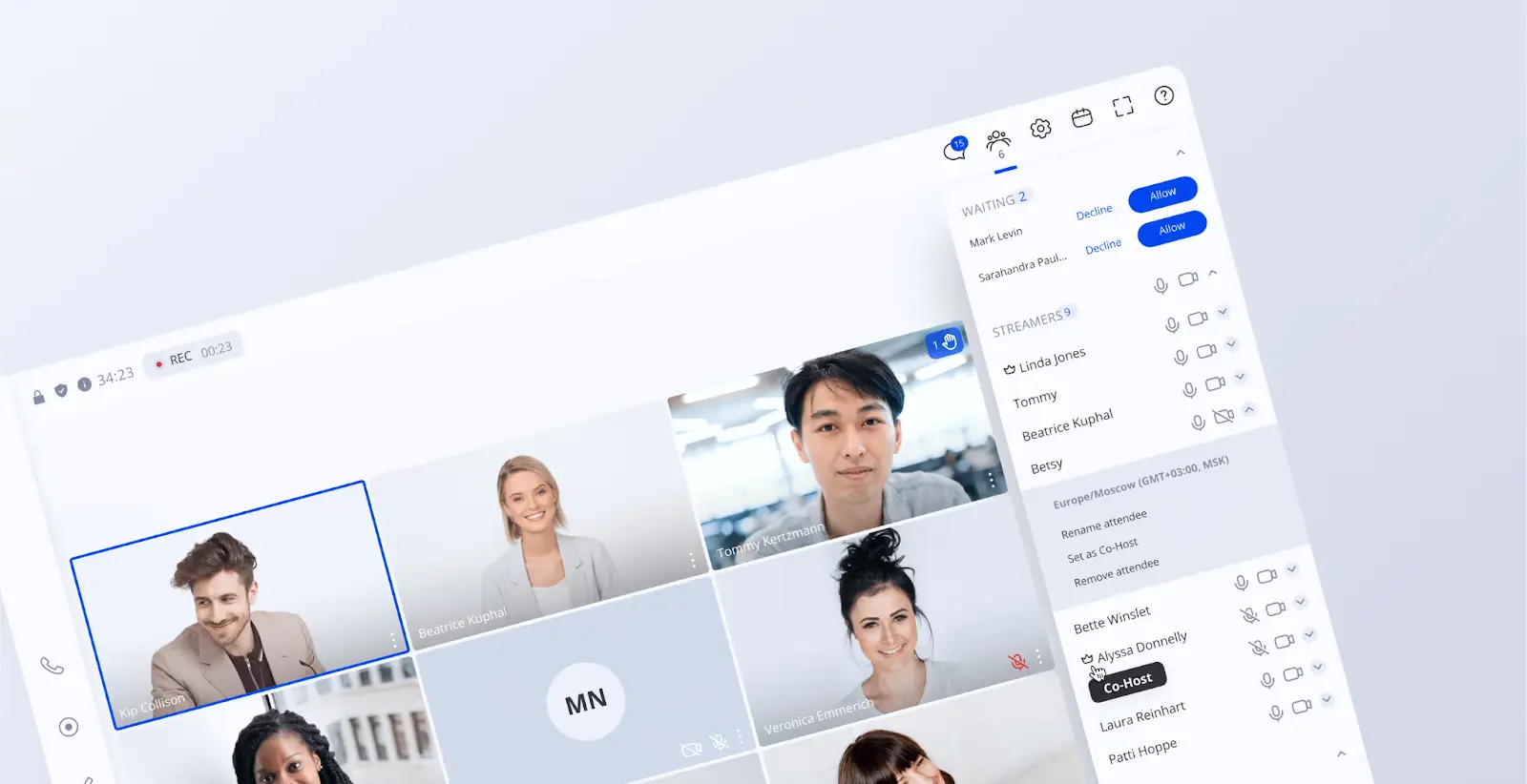Click camera-off icon on MN tile
The height and width of the screenshot is (784, 1527).
coord(691,750)
